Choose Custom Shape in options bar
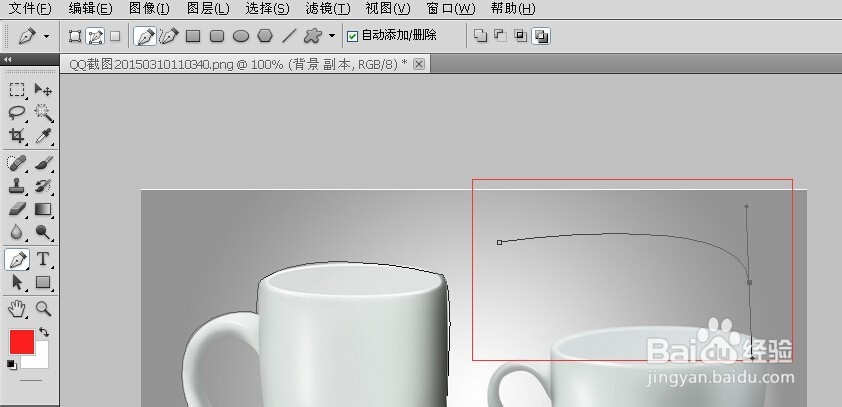 click(313, 36)
